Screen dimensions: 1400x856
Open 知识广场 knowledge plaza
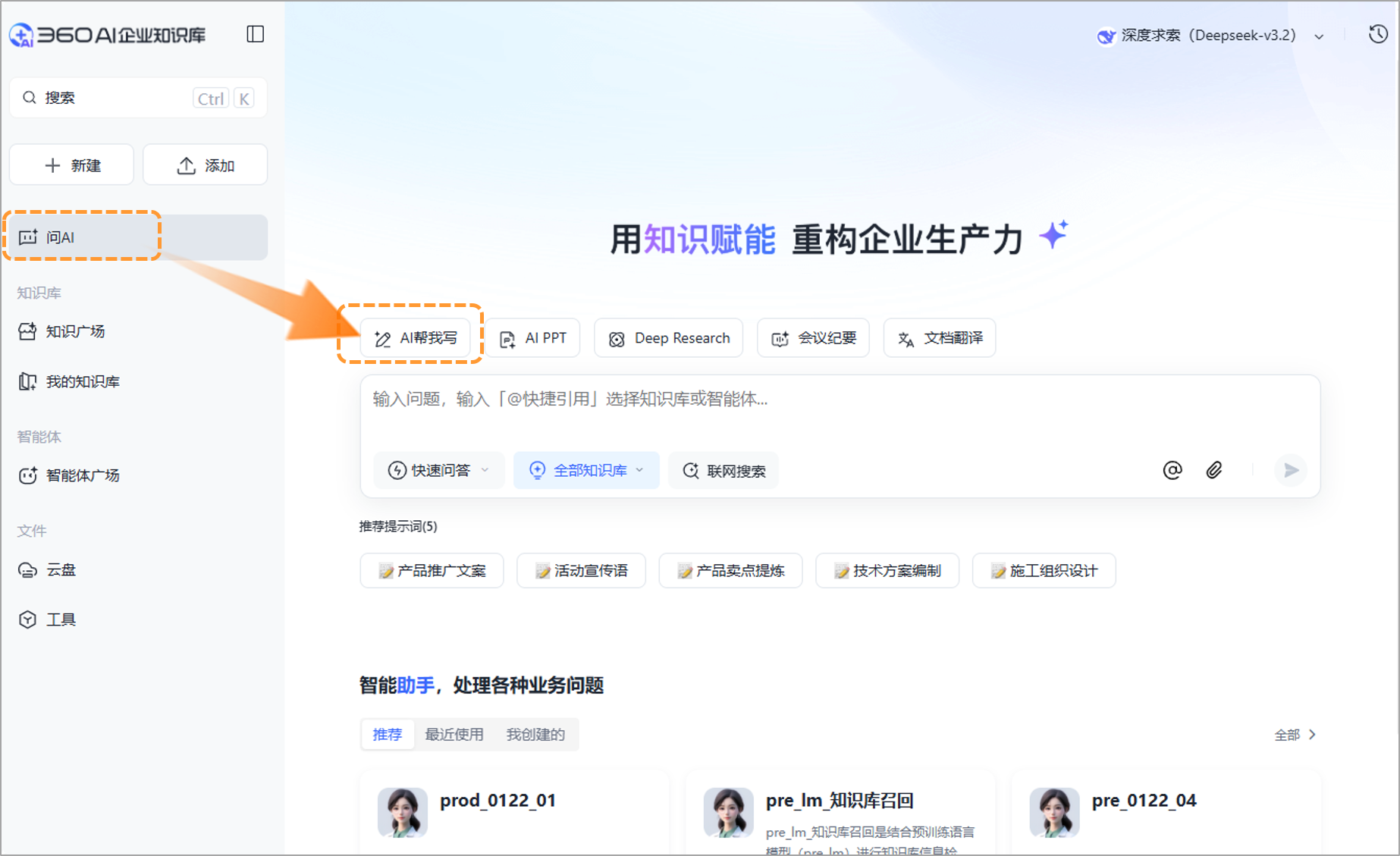77,331
